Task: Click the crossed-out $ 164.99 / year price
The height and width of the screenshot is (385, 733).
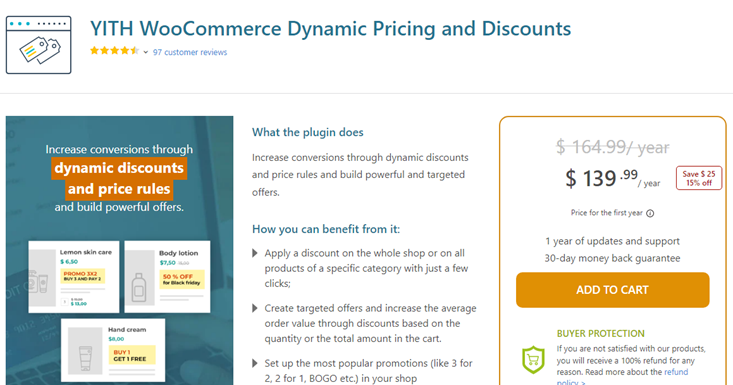Action: point(612,147)
